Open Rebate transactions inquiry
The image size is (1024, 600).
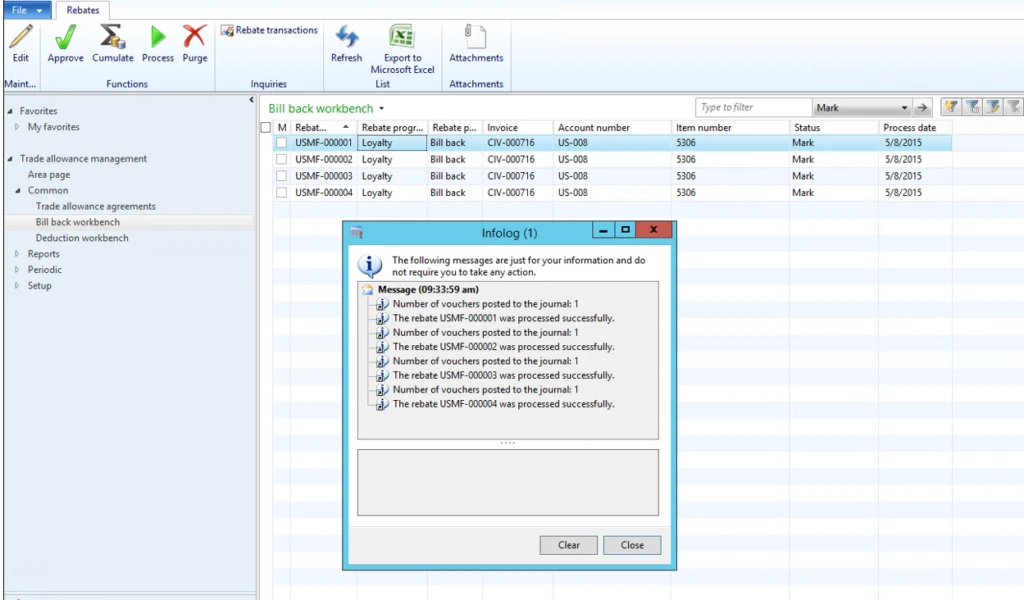[x=269, y=31]
